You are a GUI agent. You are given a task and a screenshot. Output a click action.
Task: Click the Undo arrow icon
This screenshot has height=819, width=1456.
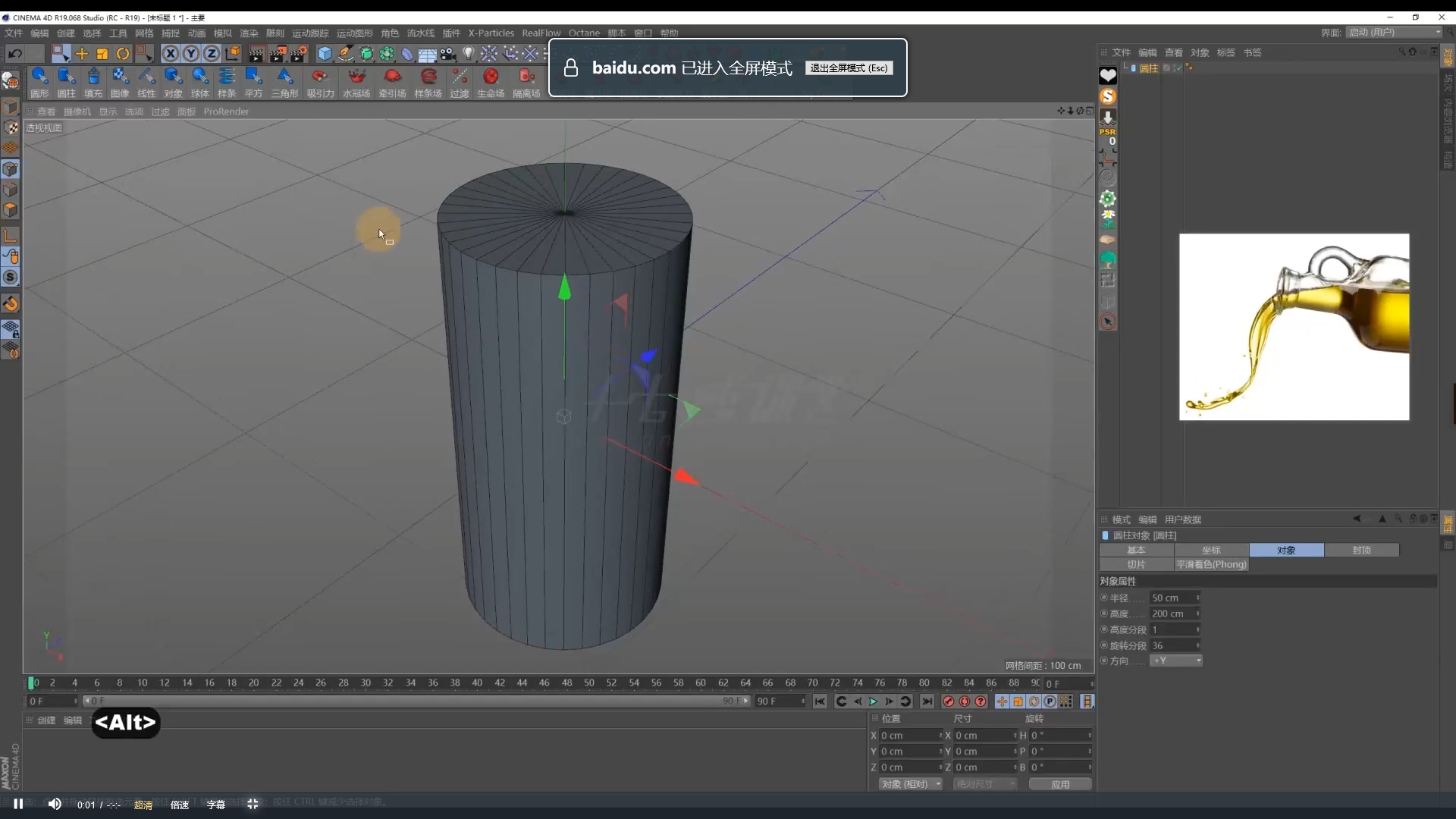14,54
